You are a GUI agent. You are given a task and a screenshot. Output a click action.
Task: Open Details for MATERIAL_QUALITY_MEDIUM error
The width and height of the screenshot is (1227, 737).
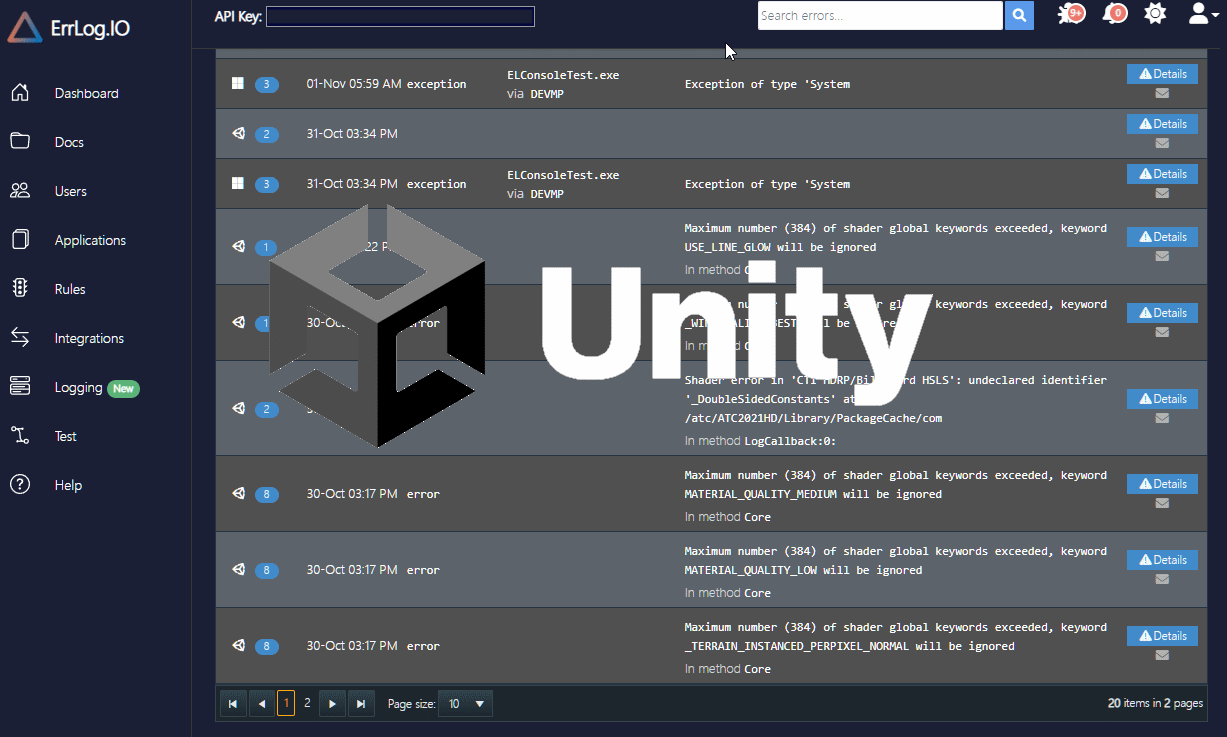(x=1161, y=484)
